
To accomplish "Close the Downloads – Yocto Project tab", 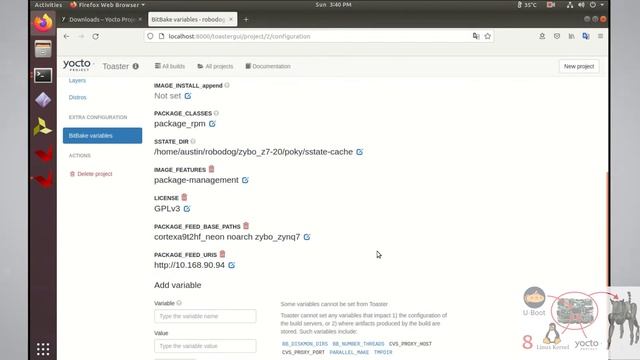I will [x=140, y=19].
